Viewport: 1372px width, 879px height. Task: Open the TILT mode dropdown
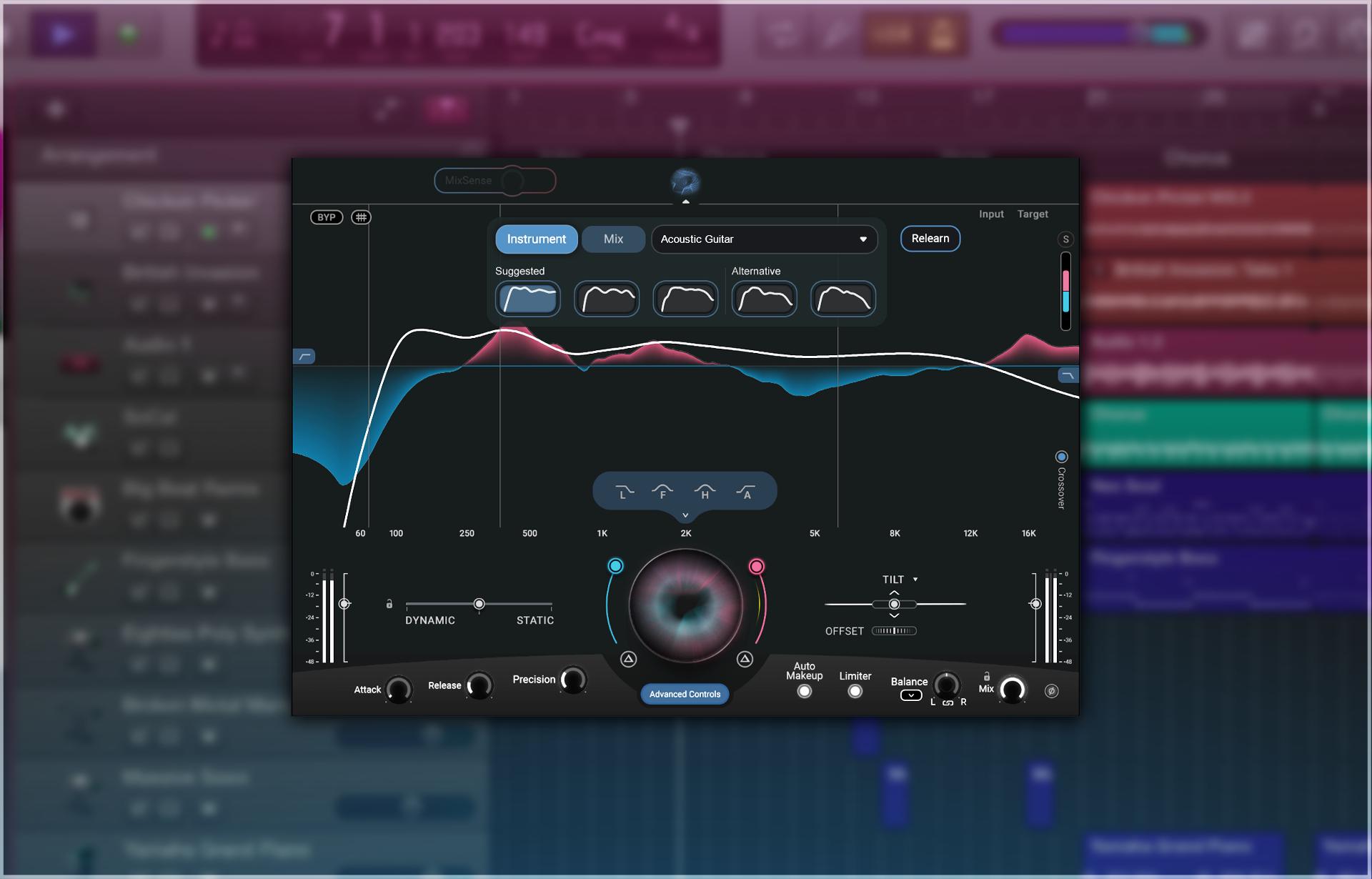(900, 580)
